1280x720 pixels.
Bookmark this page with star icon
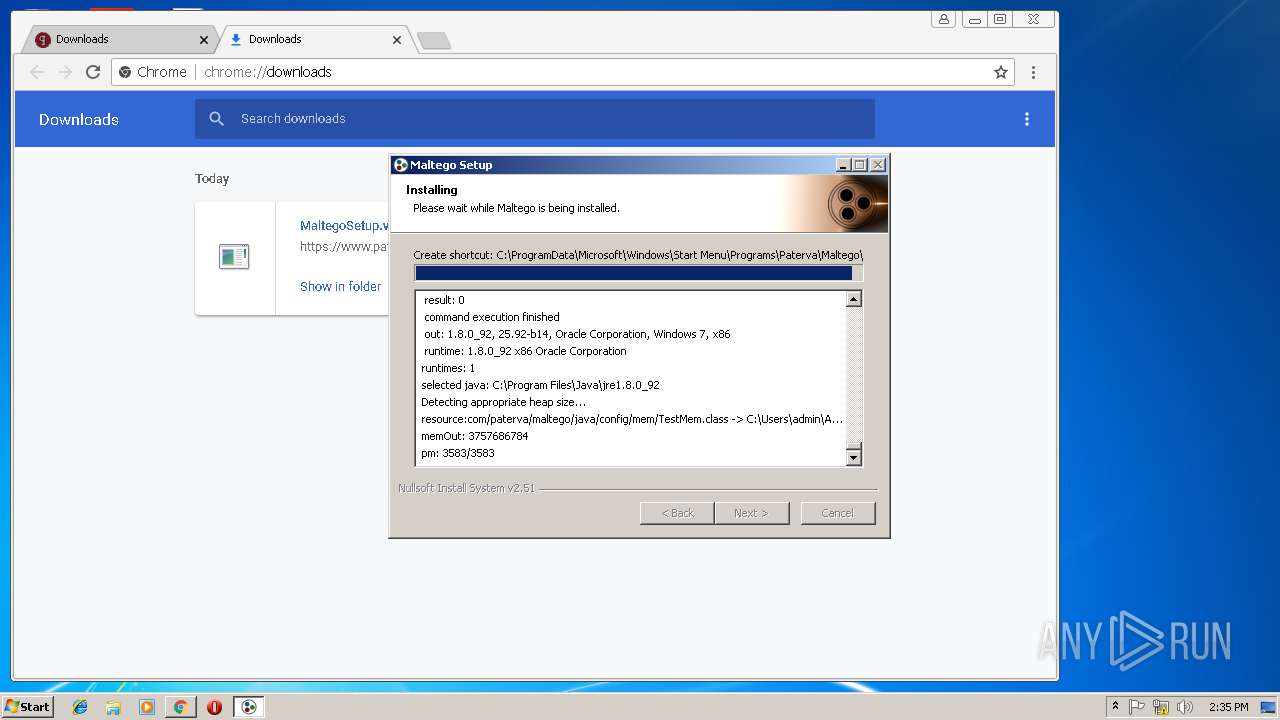coord(1001,72)
